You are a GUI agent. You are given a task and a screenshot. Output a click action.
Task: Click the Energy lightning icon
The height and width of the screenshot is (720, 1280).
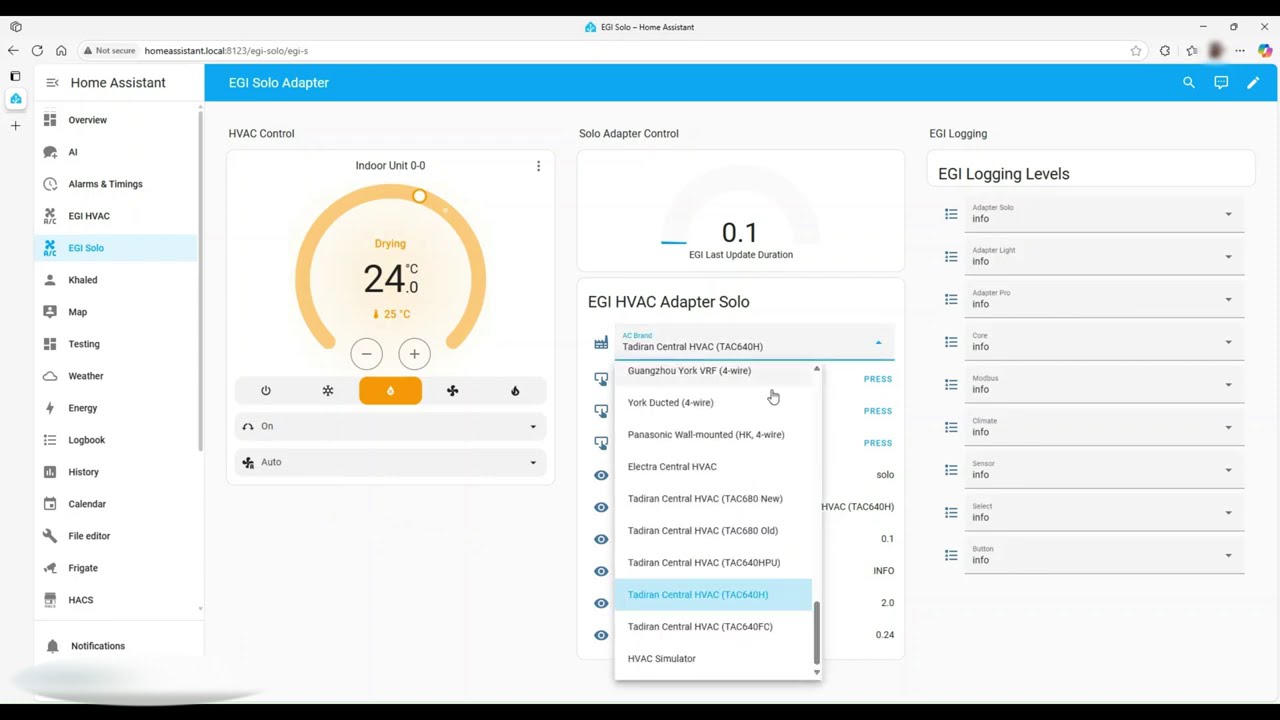50,408
